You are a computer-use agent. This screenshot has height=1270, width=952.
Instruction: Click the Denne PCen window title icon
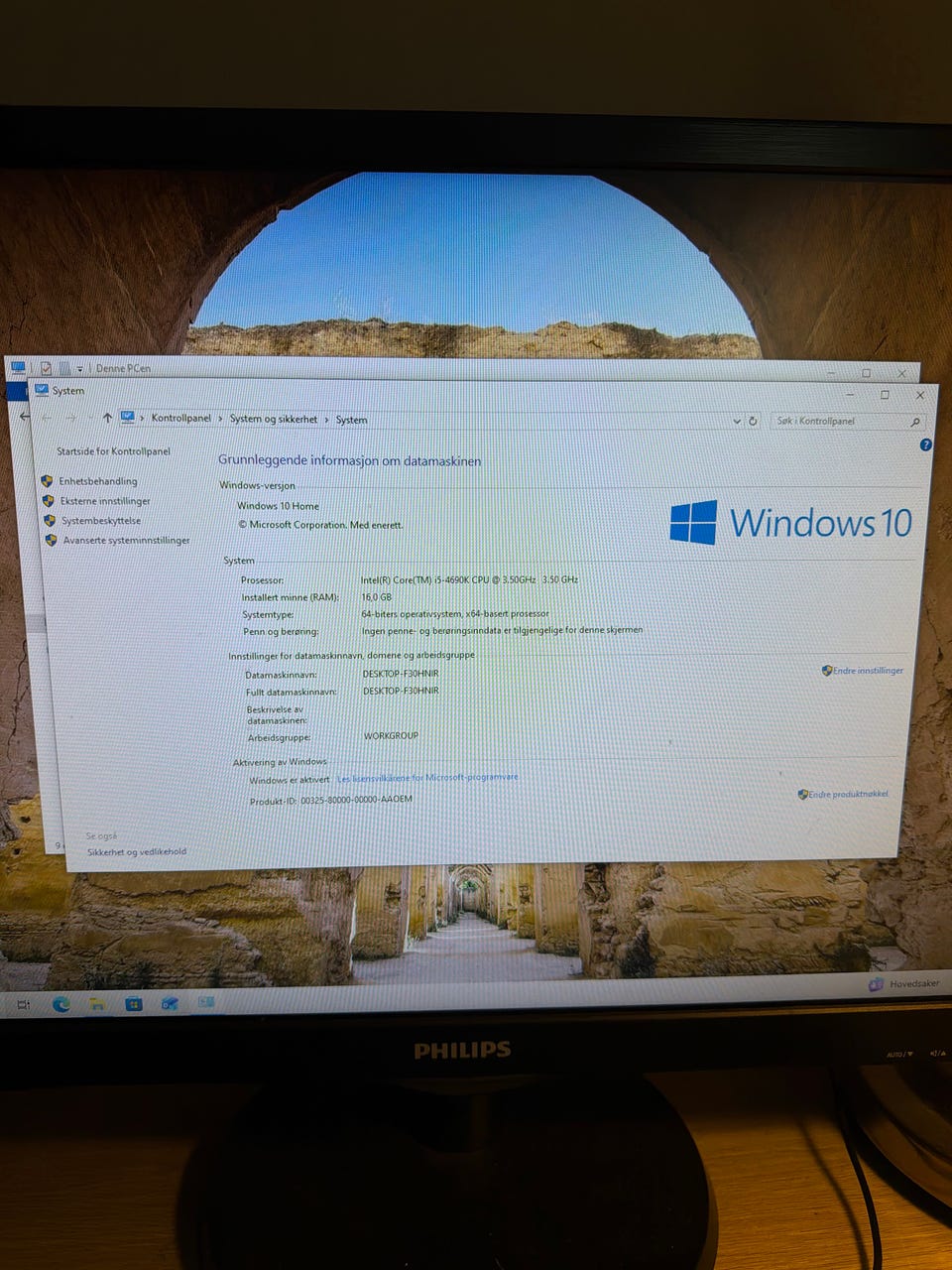pyautogui.click(x=18, y=367)
